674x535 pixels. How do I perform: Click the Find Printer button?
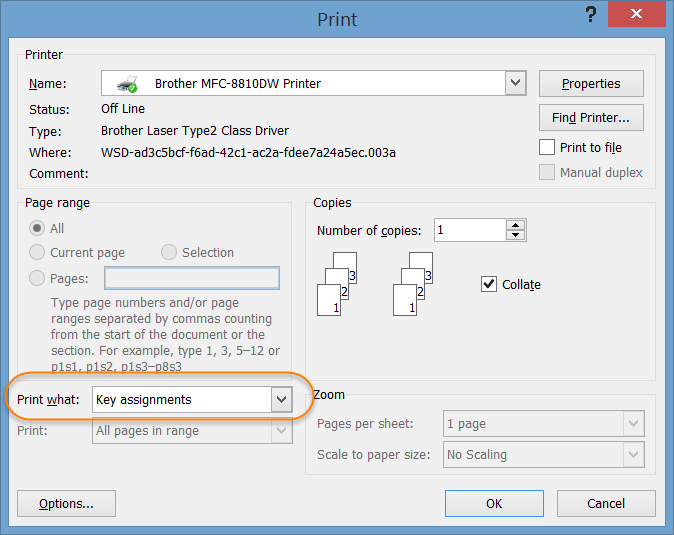[591, 117]
